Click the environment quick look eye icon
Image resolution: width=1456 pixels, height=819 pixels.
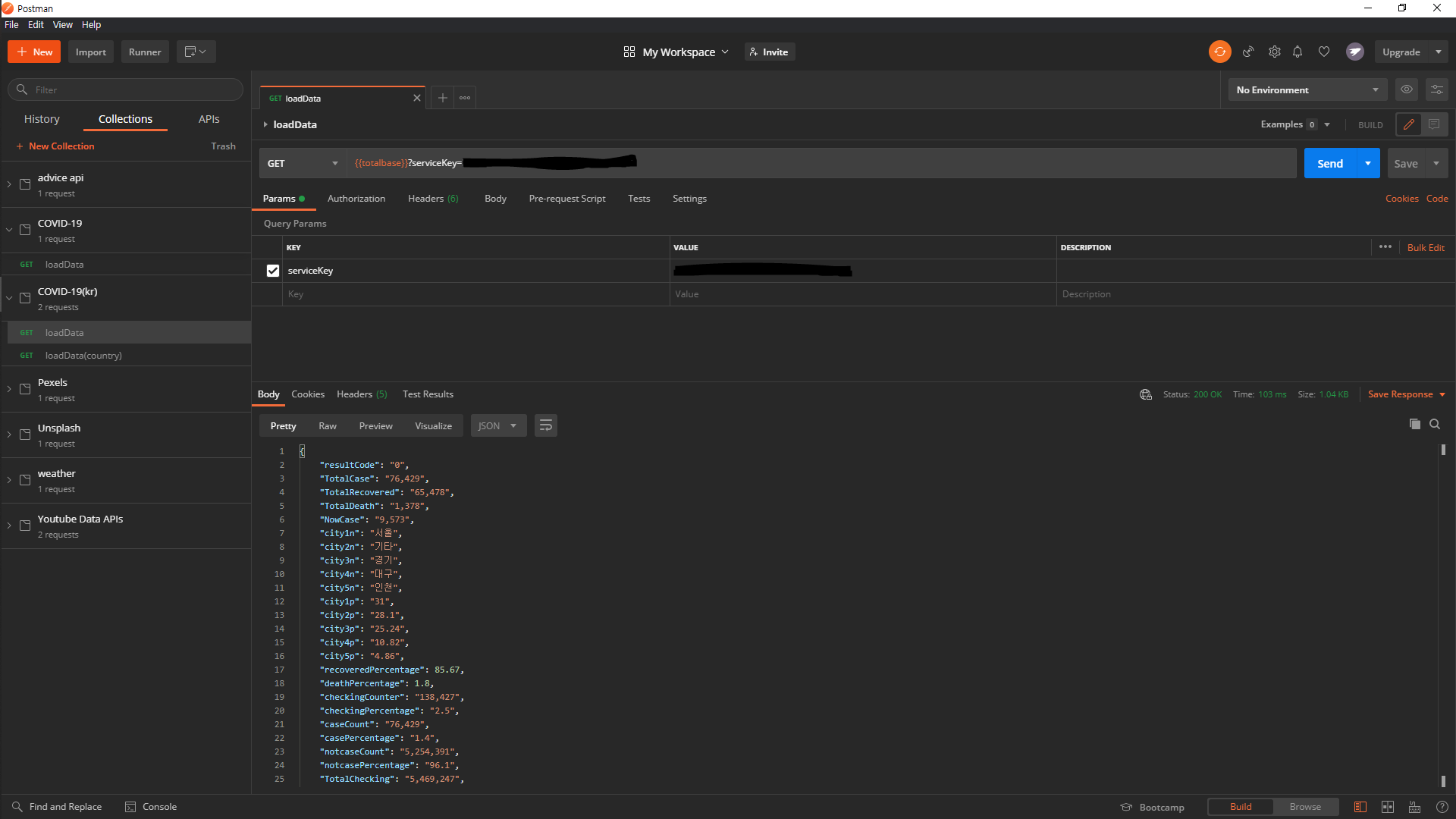(x=1407, y=89)
